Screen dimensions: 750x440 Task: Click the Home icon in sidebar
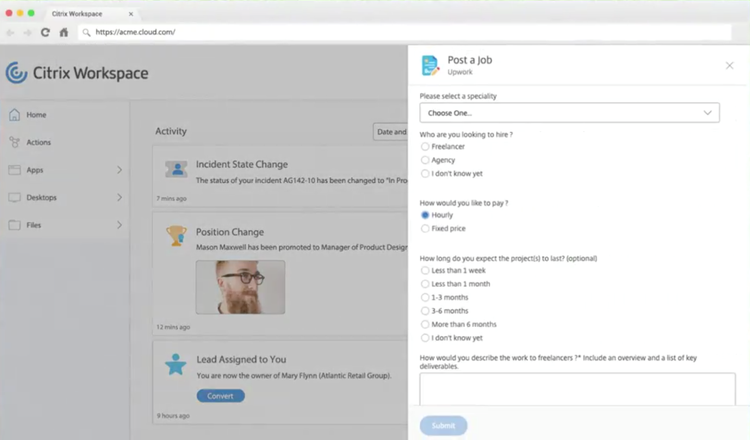14,114
